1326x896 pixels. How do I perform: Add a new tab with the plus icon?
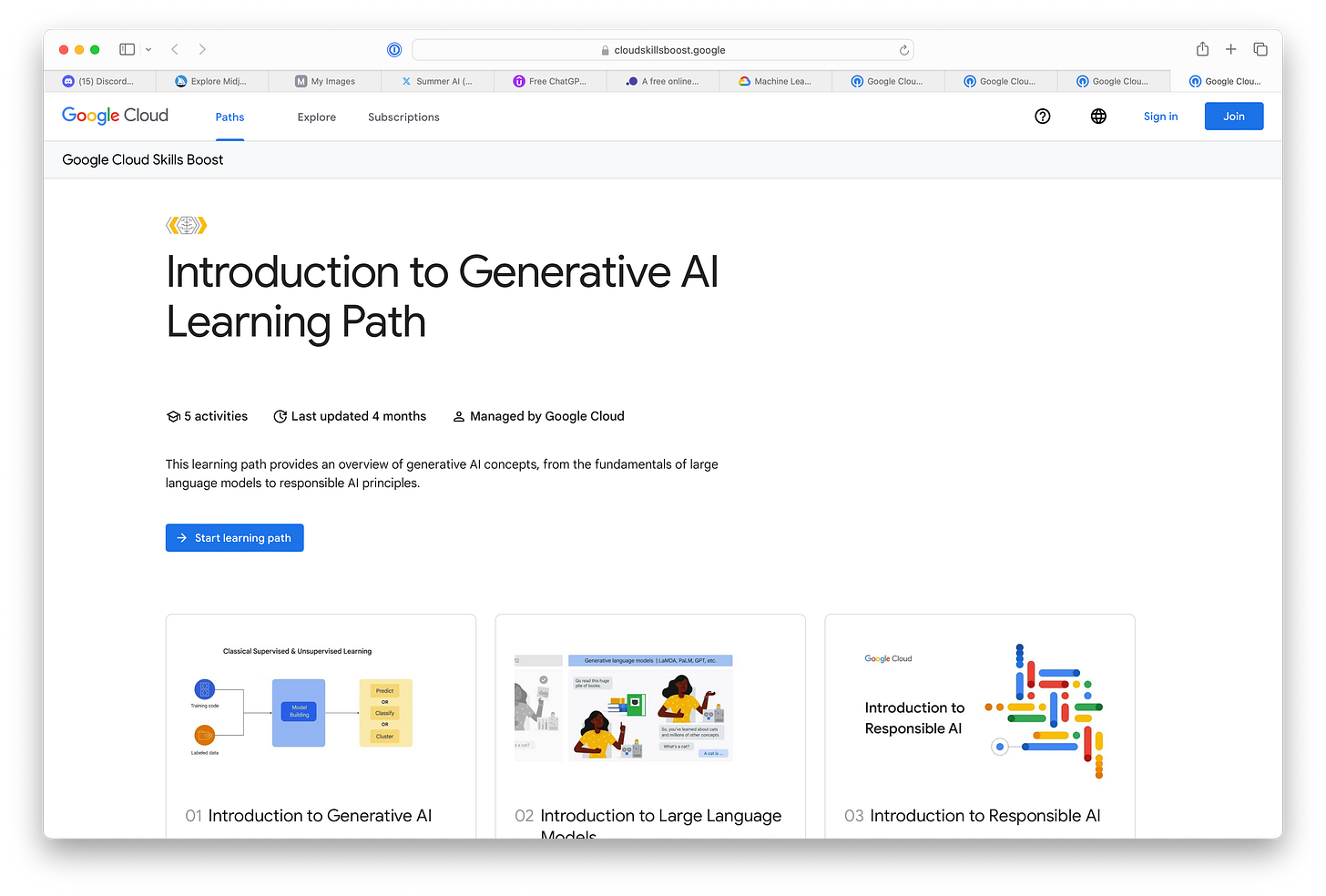[1231, 49]
